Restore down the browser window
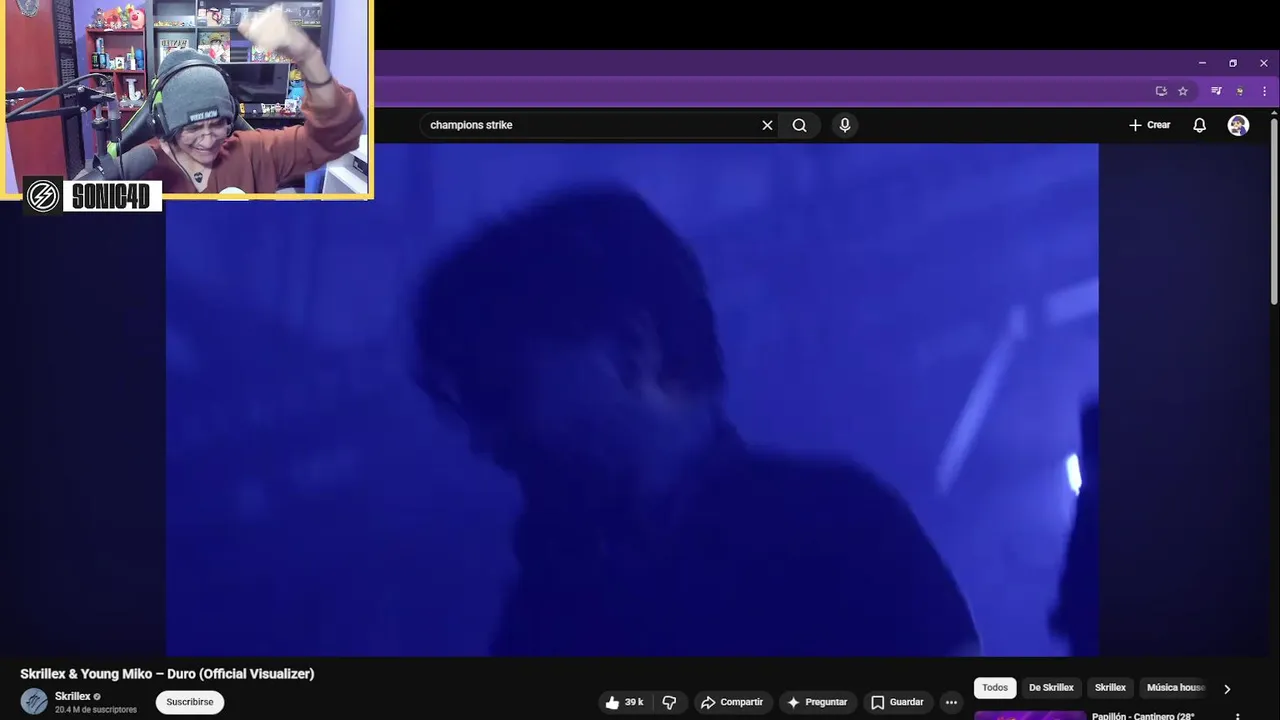1280x720 pixels. coord(1233,63)
